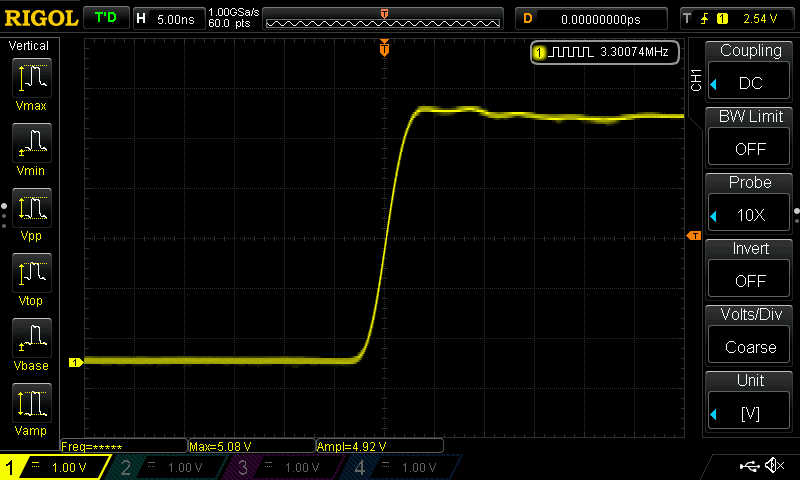The image size is (800, 480).
Task: Switch to channel 3 tab
Action: 287,467
